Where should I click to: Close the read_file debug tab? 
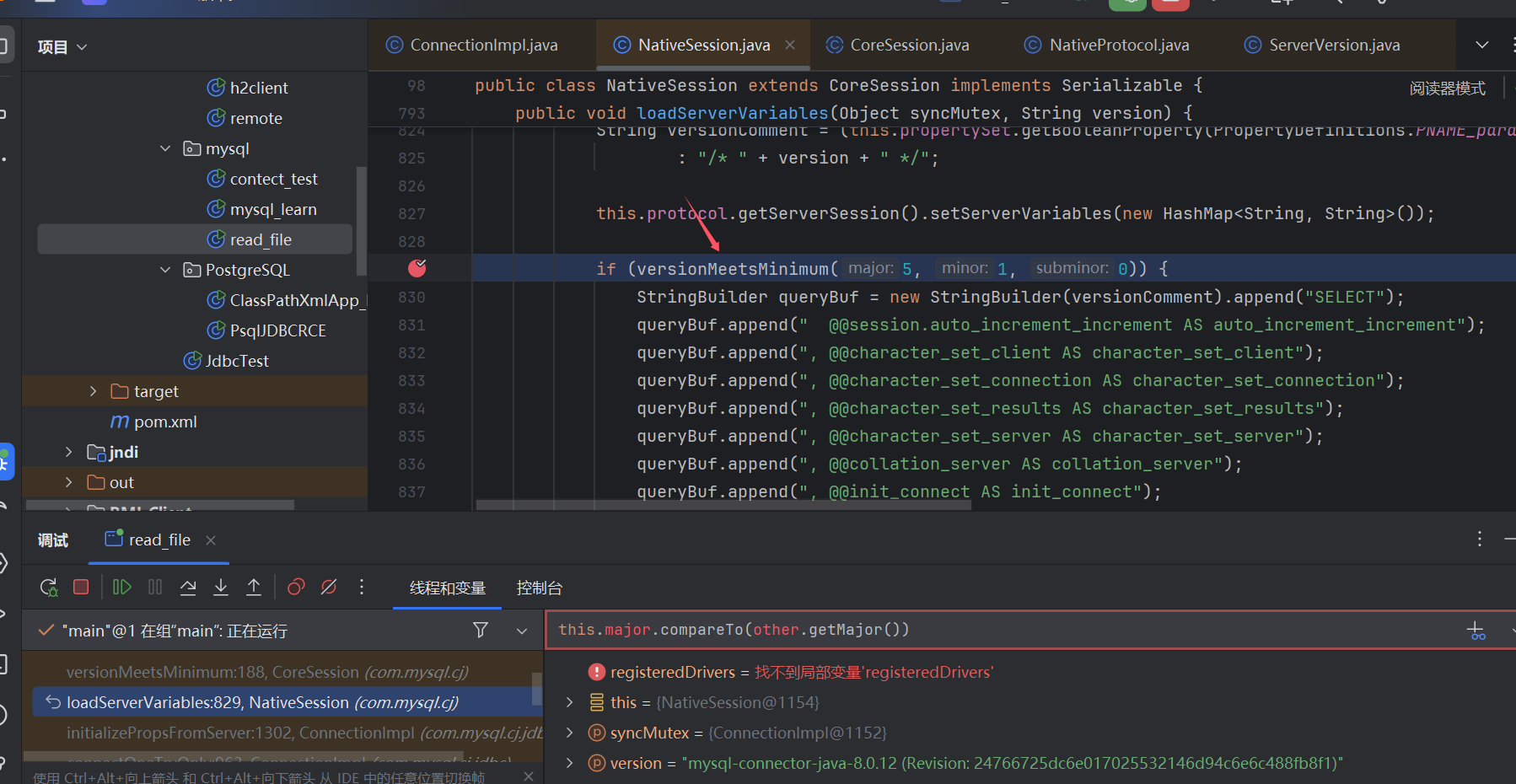click(x=211, y=540)
